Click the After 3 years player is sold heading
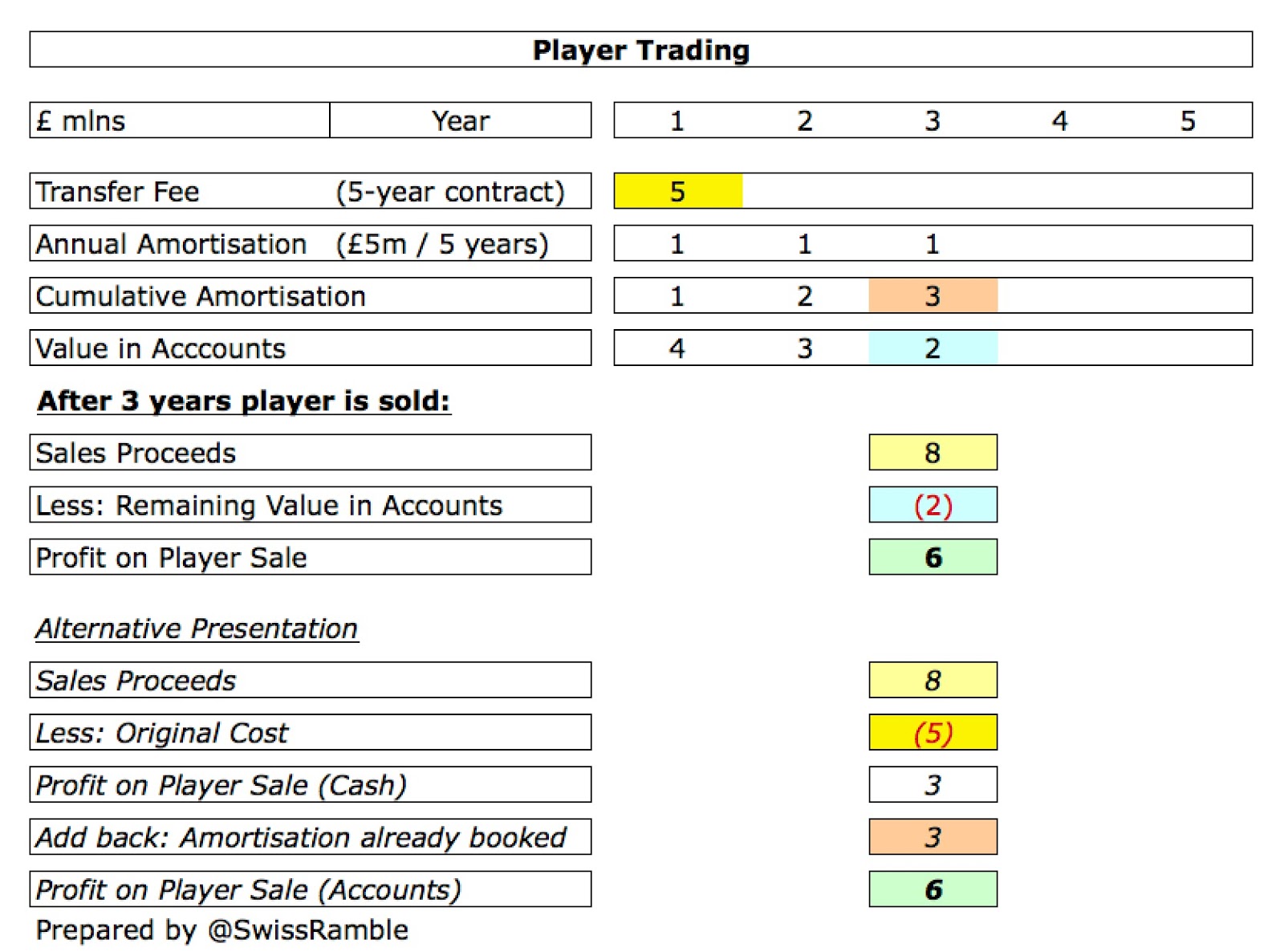The width and height of the screenshot is (1284, 952). click(244, 401)
